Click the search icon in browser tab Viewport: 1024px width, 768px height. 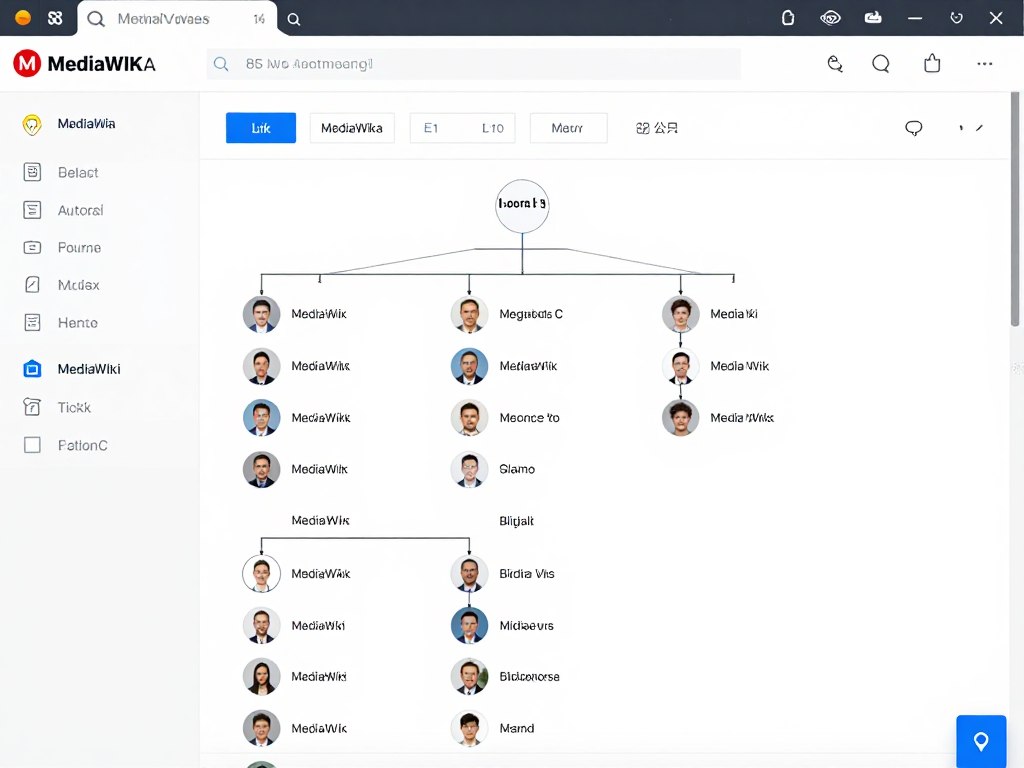click(x=96, y=19)
